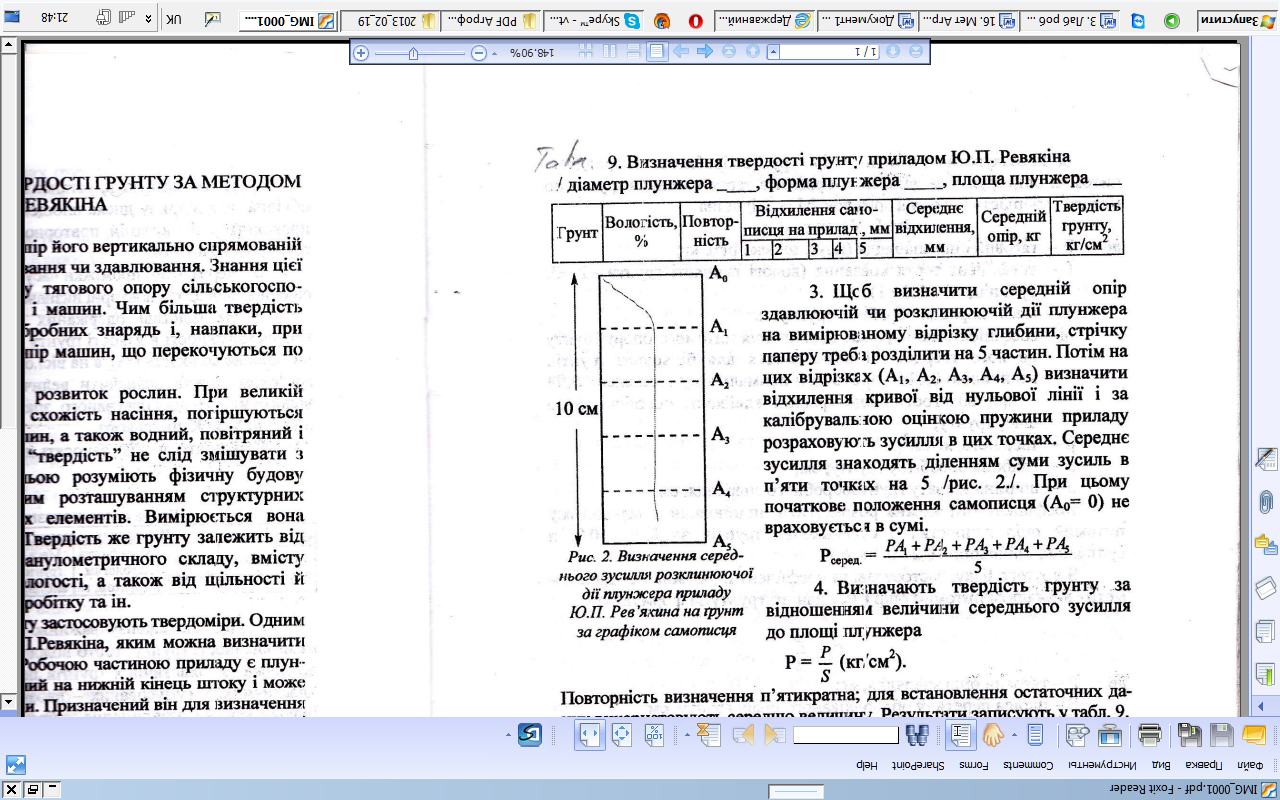The width and height of the screenshot is (1280, 800).
Task: Click the zoom slider handle
Action: (414, 53)
